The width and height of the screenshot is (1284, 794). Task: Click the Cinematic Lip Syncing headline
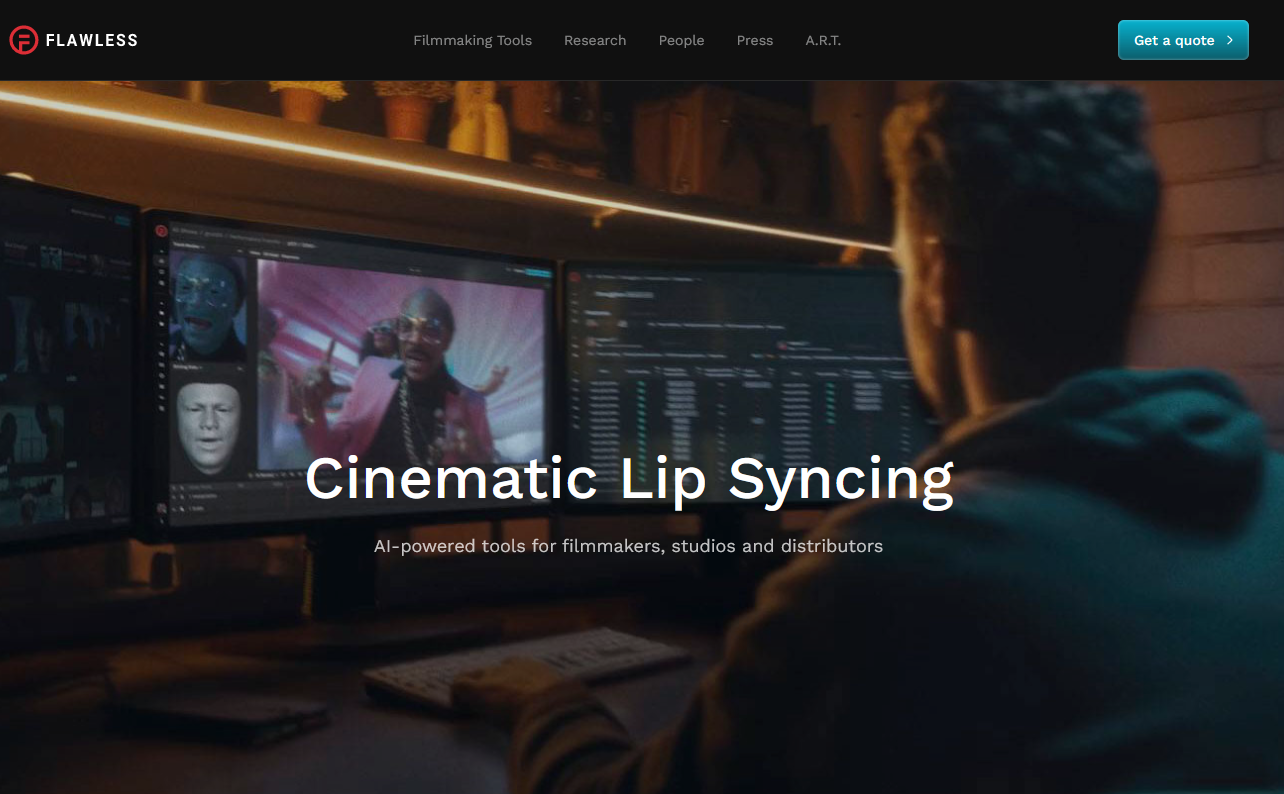click(x=629, y=480)
